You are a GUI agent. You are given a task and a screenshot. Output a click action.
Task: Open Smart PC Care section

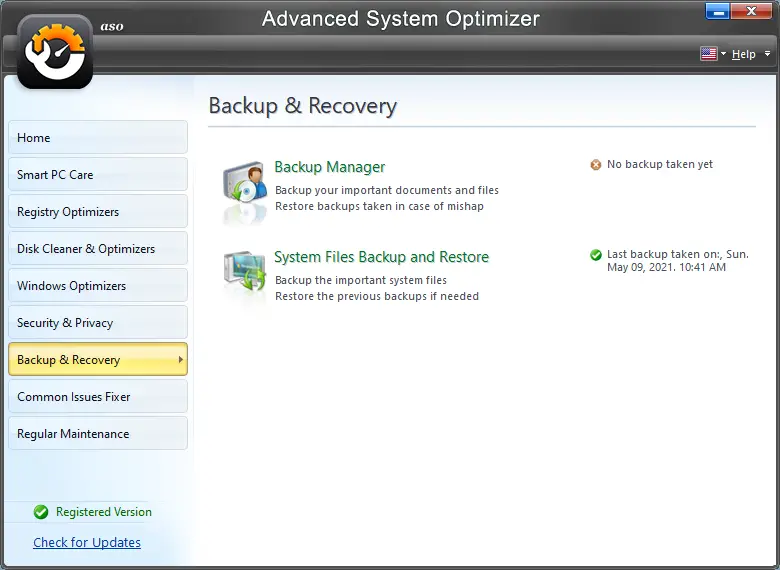pos(98,175)
